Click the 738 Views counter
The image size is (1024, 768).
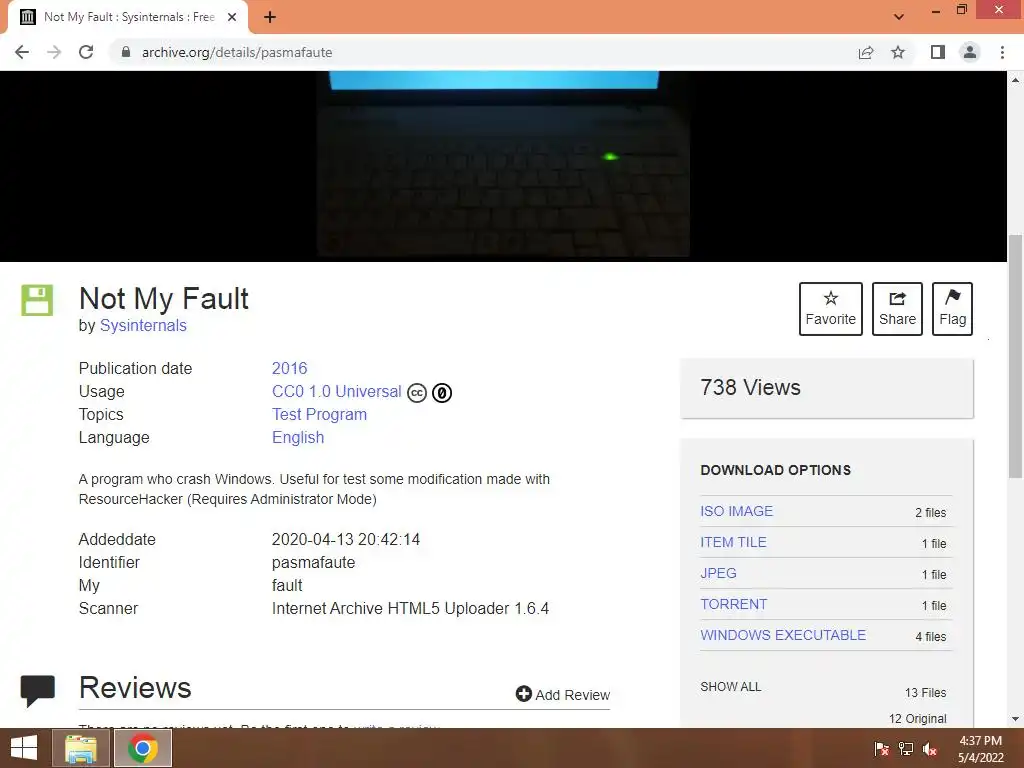[750, 387]
